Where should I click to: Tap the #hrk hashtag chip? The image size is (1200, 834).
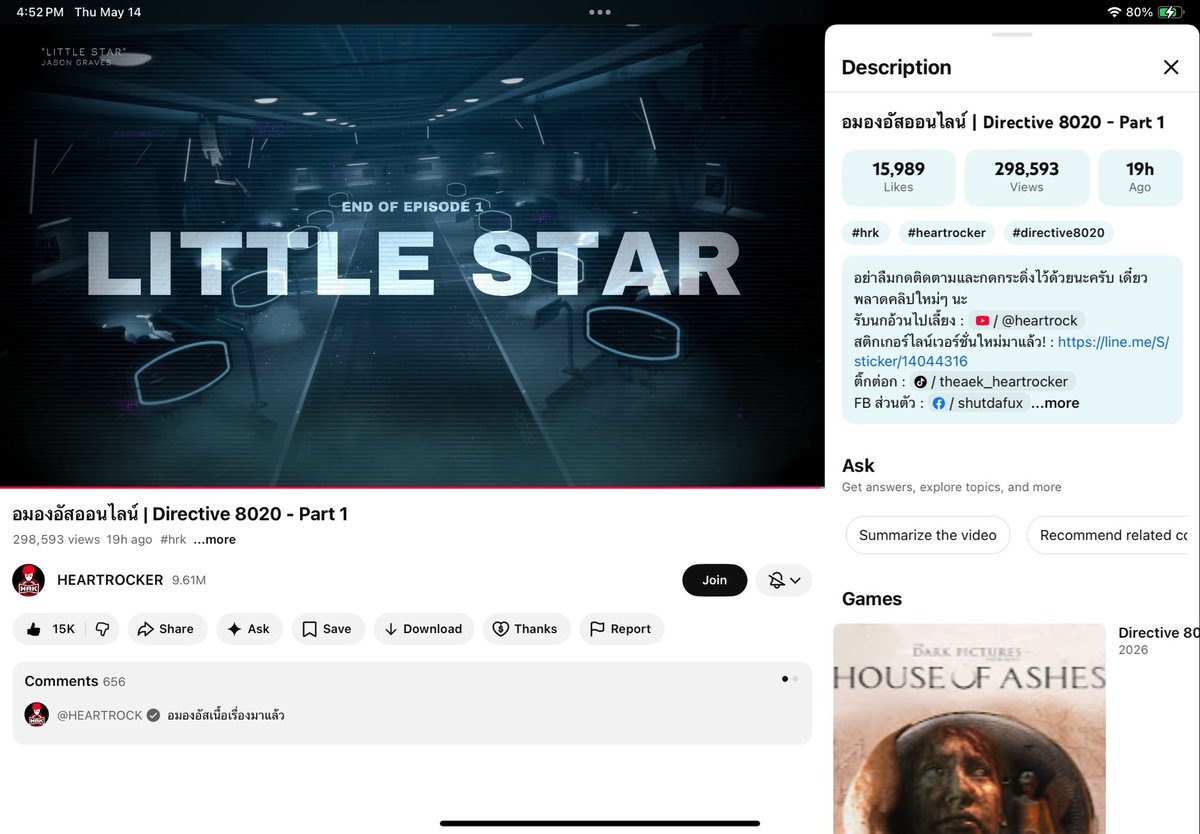[x=866, y=233]
